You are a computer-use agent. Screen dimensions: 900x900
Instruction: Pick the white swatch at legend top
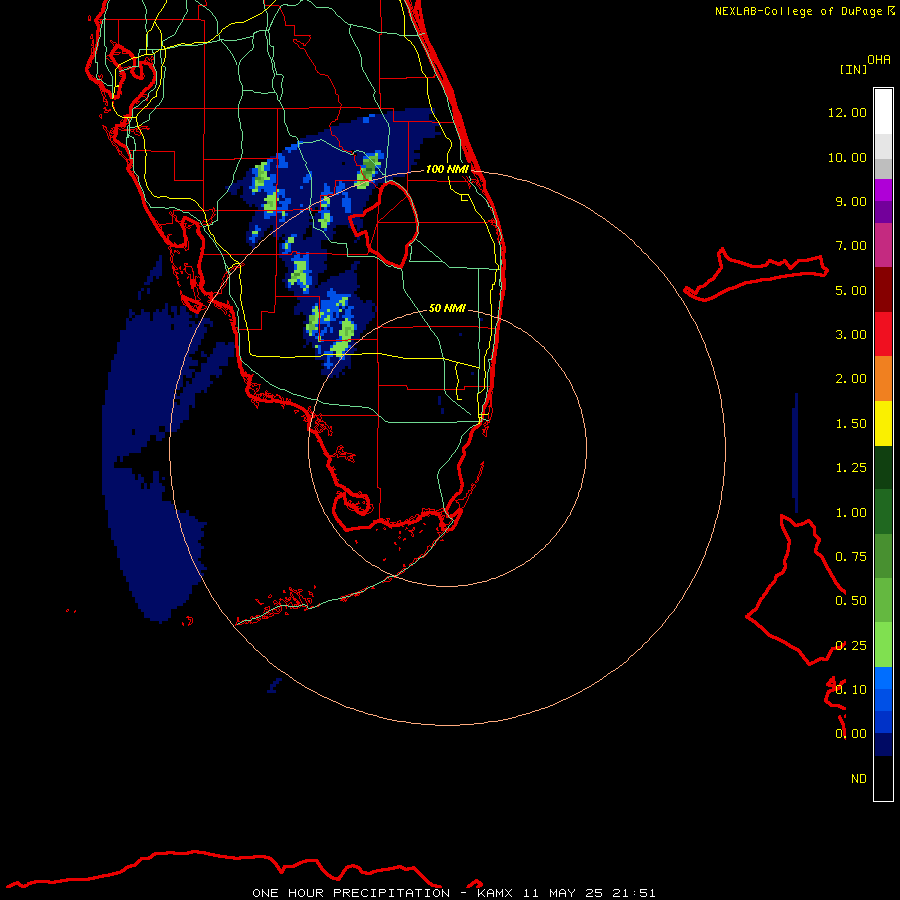click(x=883, y=111)
